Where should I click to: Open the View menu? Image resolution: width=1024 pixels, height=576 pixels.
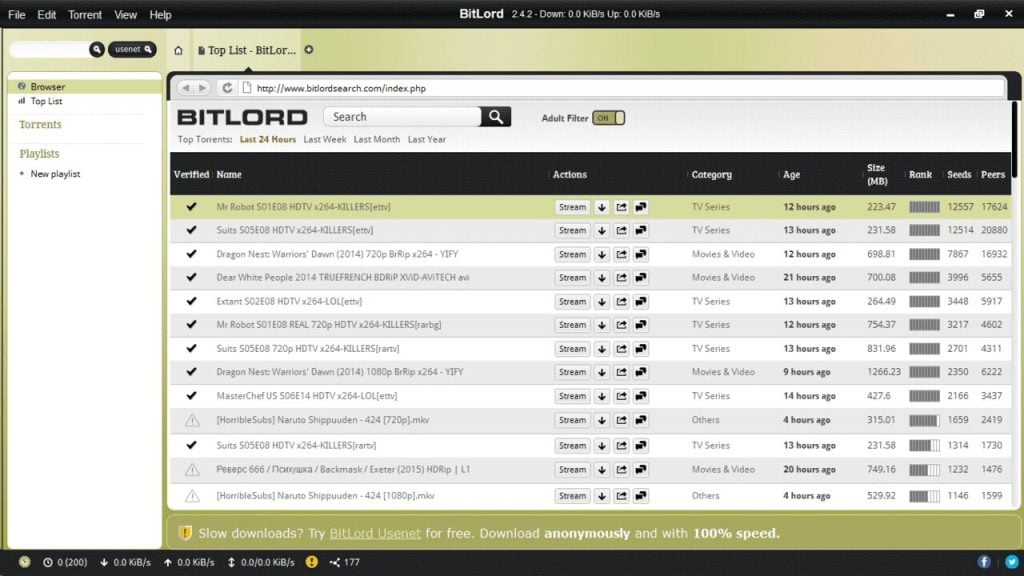coord(125,14)
